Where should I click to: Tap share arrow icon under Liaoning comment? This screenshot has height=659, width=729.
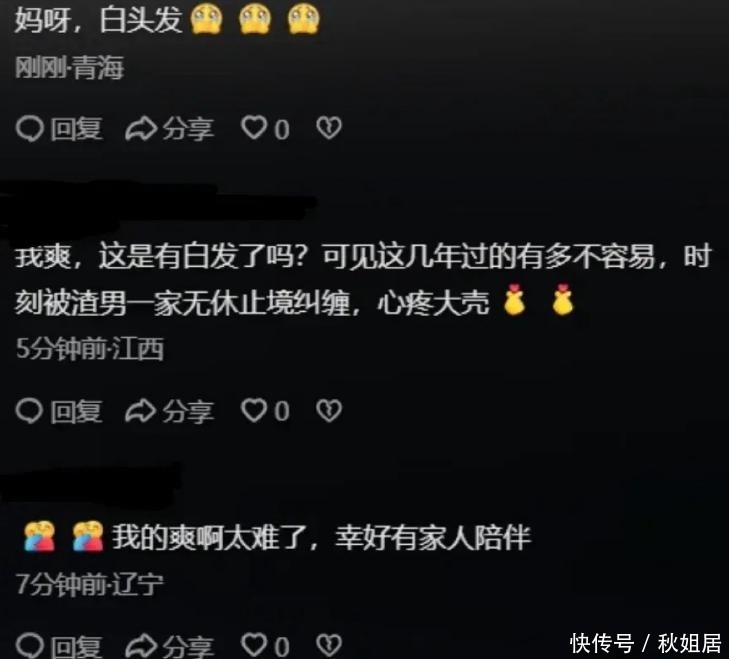pos(141,646)
